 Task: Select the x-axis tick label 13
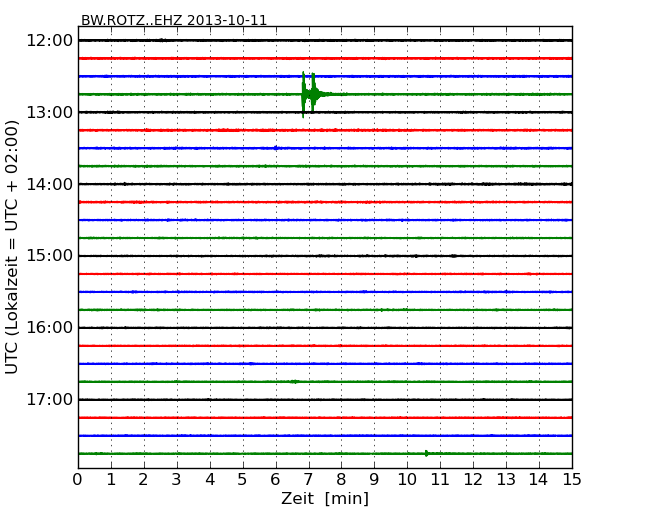point(506,480)
